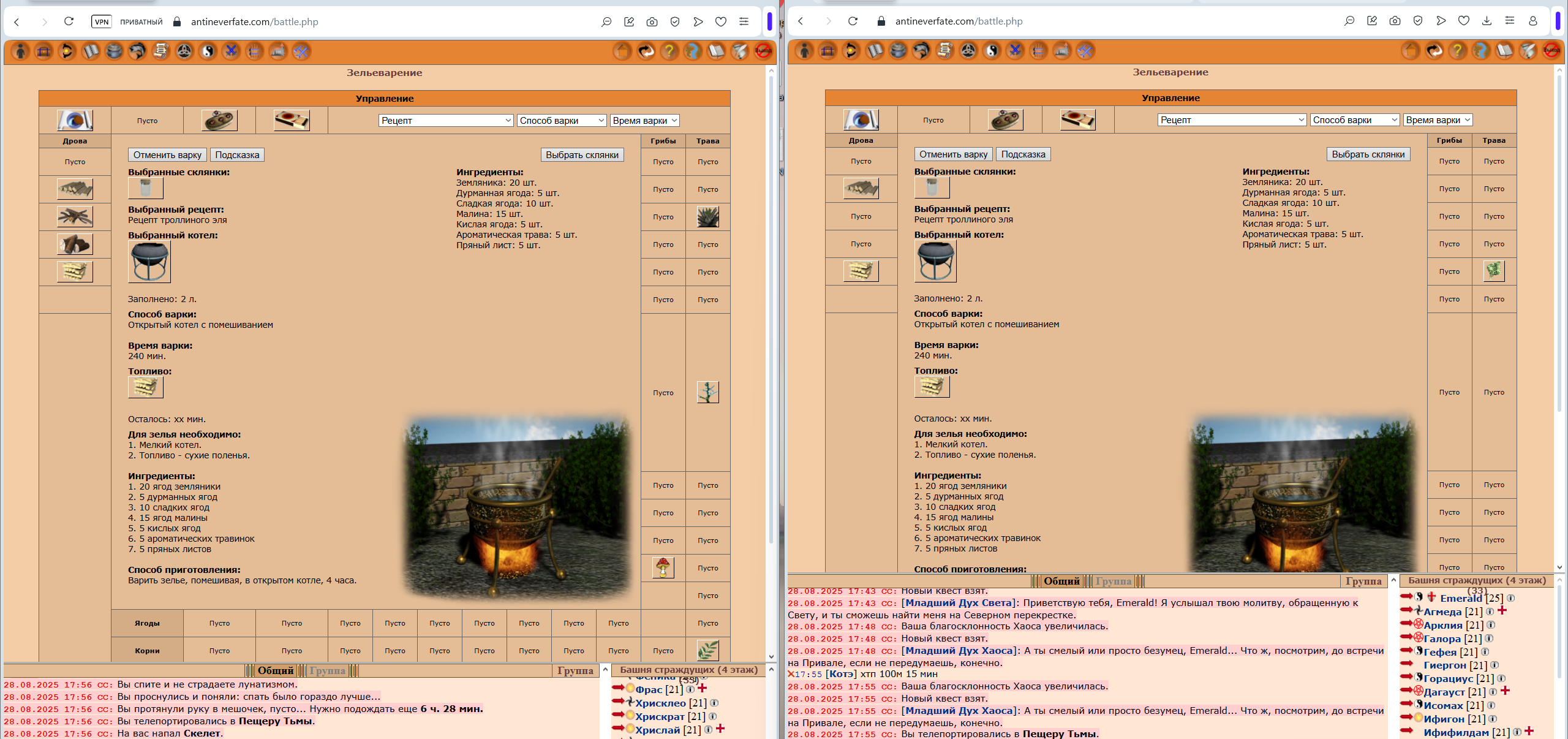Click Выбрать склянки button in right window
This screenshot has height=739, width=1568.
pyautogui.click(x=1368, y=154)
